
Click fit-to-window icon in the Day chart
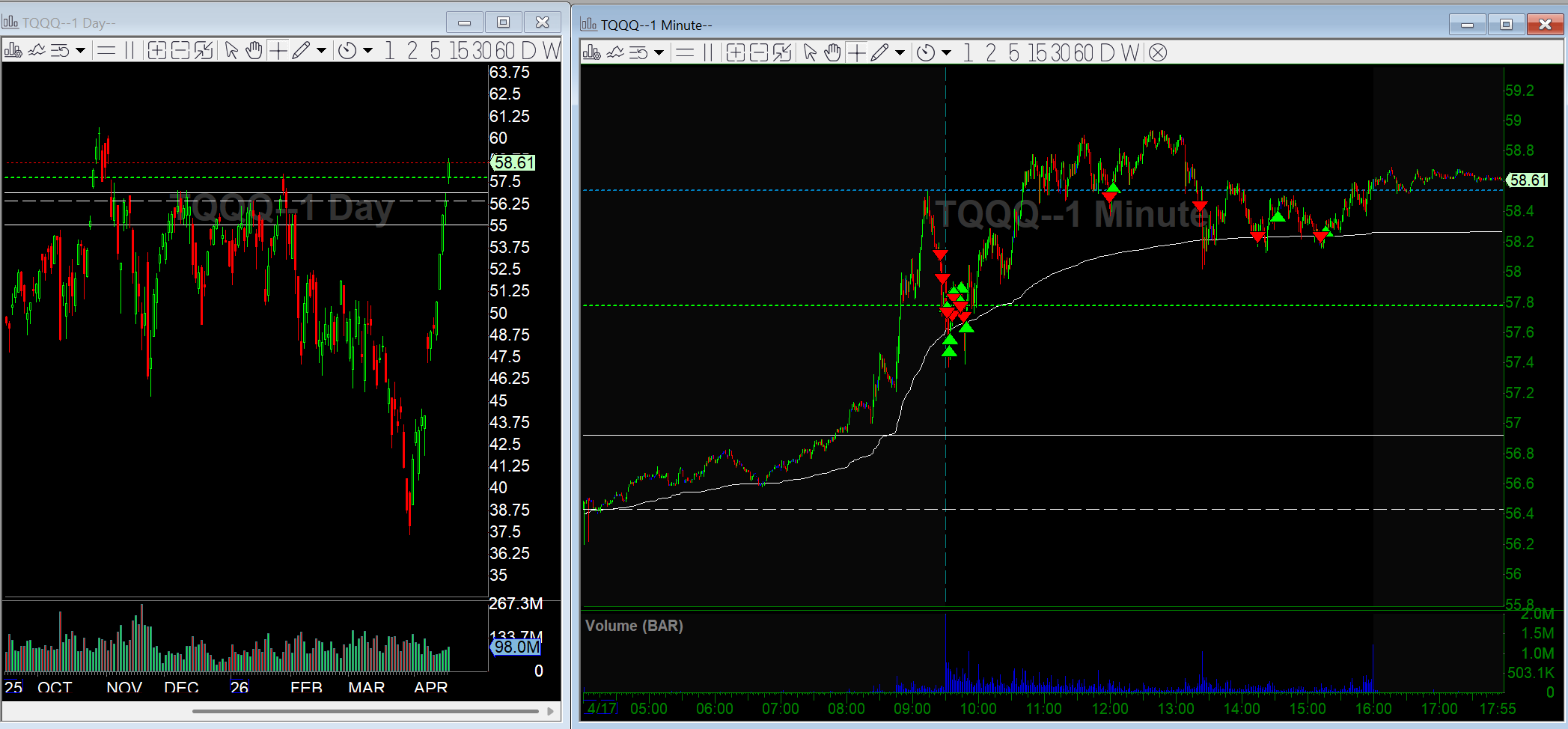204,51
